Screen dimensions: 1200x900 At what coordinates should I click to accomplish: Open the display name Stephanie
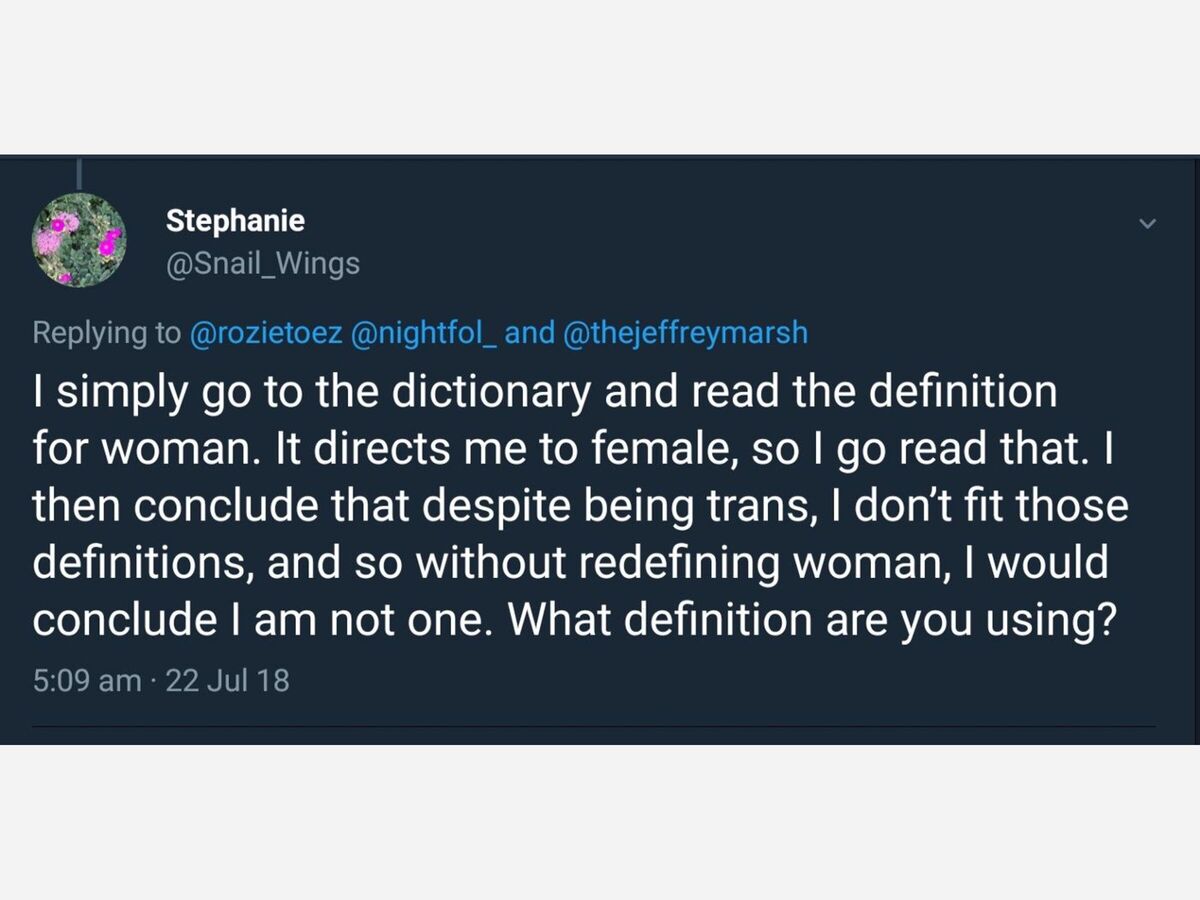(x=235, y=220)
